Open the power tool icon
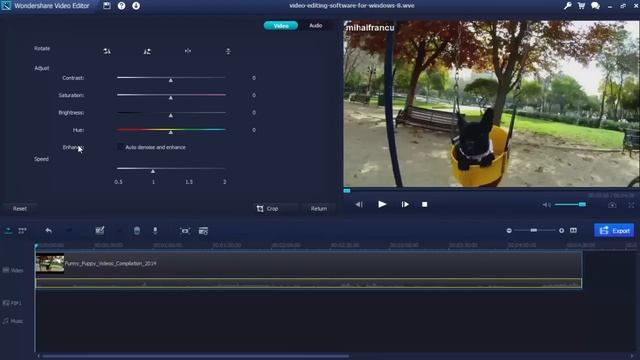The image size is (640, 360). [185, 231]
